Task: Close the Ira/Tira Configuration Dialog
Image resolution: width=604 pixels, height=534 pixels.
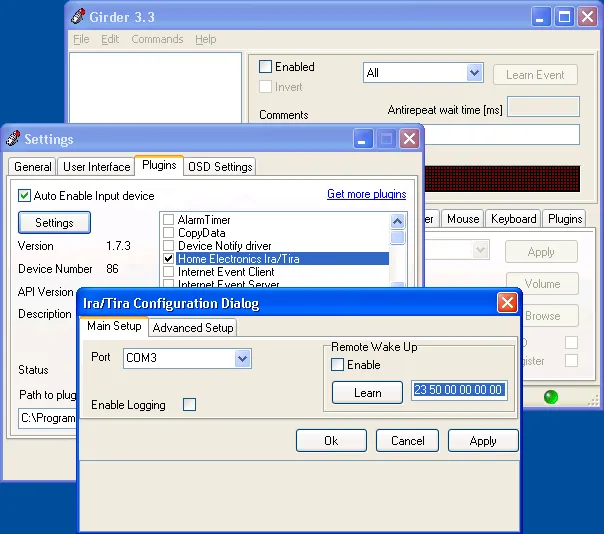Action: tap(507, 303)
